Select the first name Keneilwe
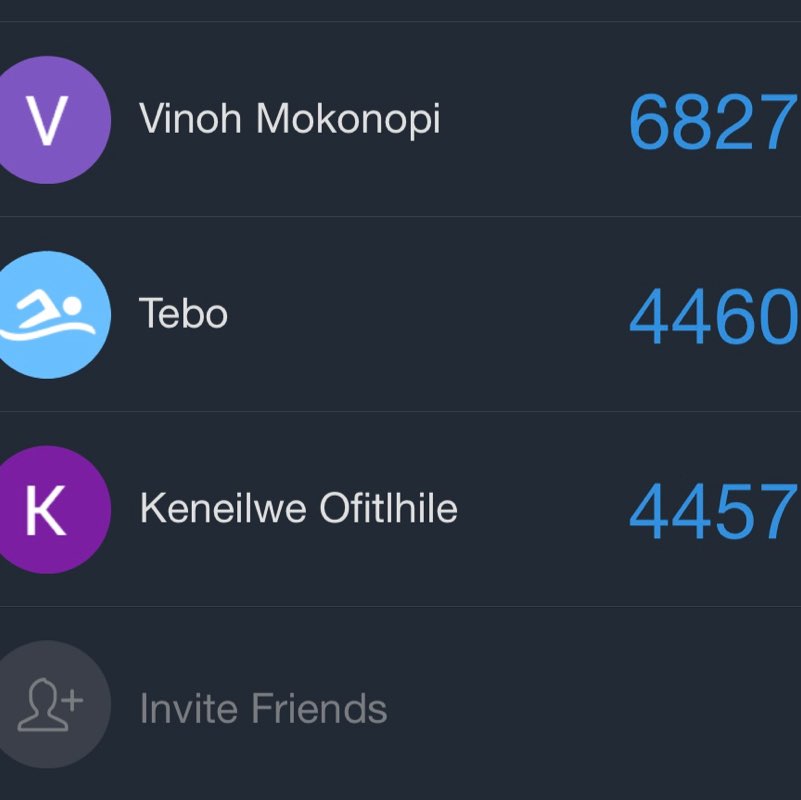This screenshot has width=801, height=800. [224, 509]
